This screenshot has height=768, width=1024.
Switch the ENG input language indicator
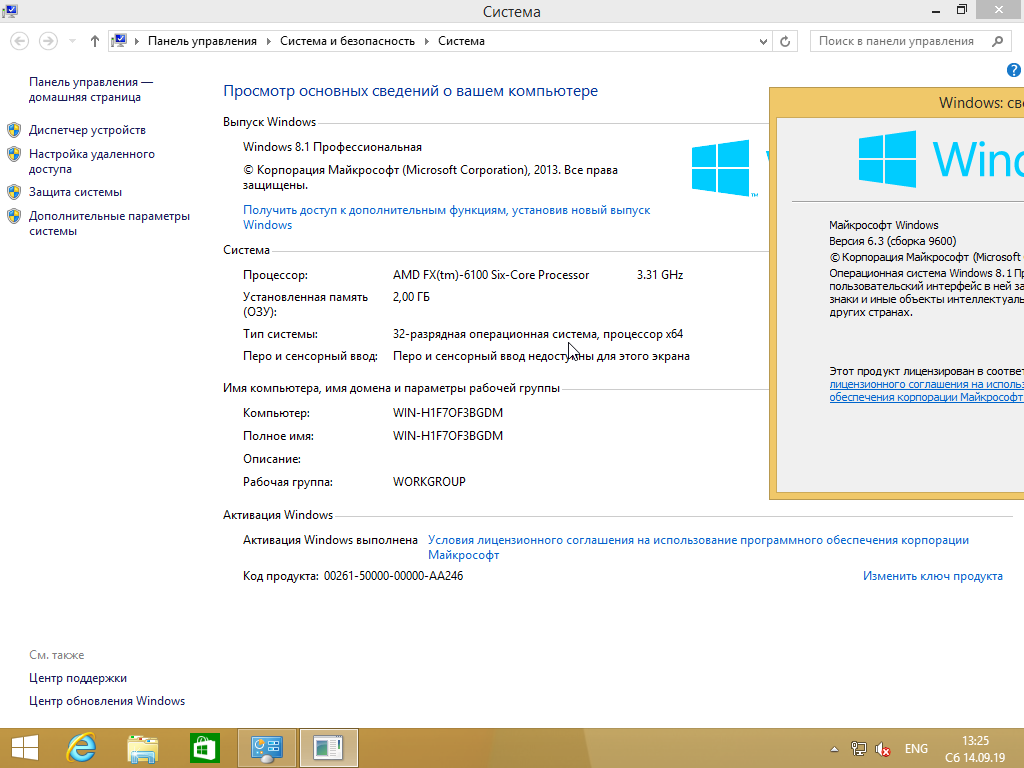(x=916, y=749)
